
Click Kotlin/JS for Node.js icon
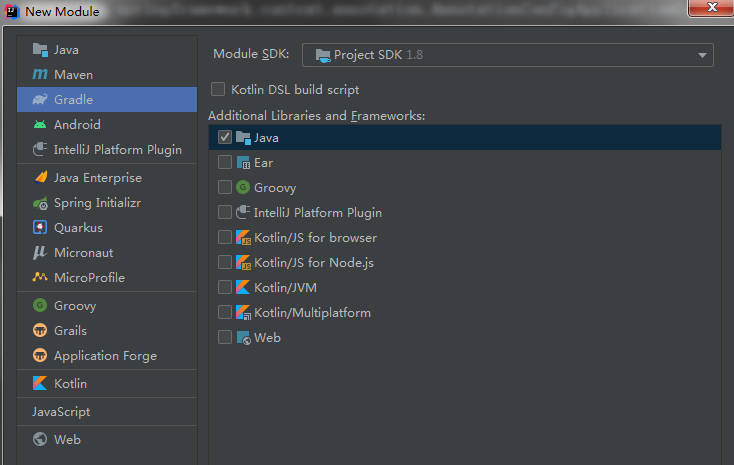pos(243,262)
